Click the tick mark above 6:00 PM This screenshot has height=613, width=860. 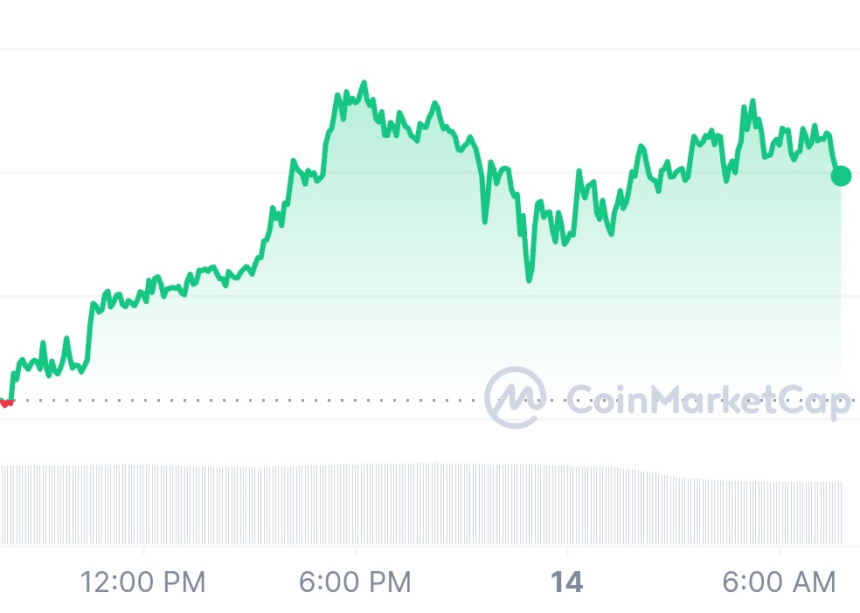click(x=356, y=551)
